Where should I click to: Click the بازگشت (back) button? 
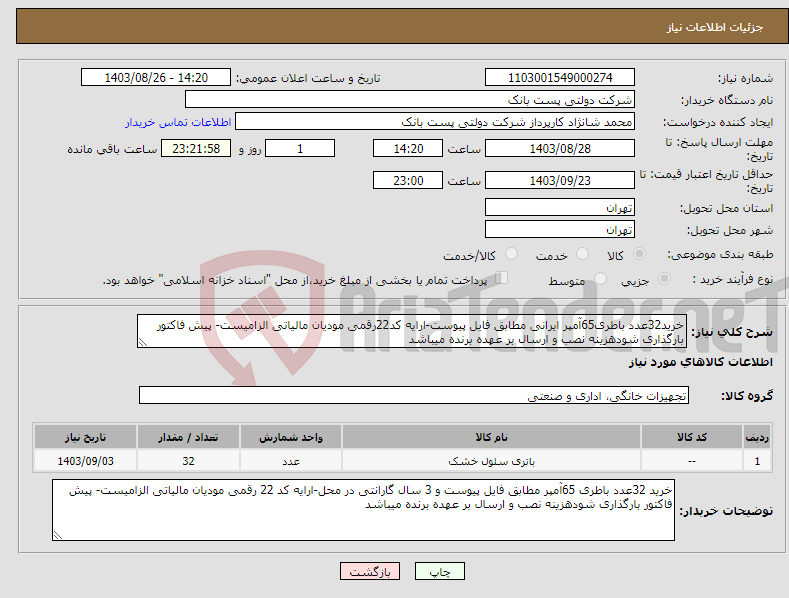tap(370, 572)
